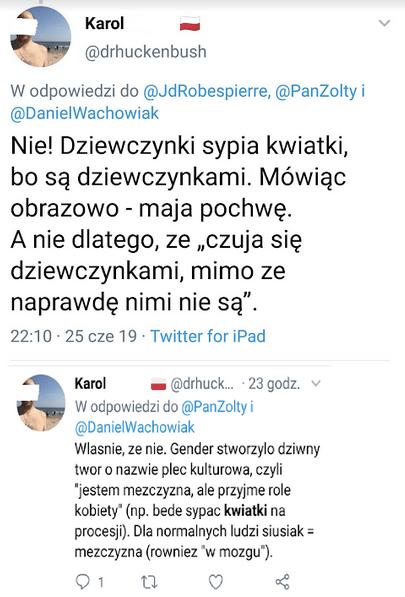405x597 pixels.
Task: Click the @drhuckenbush handle at top
Action: tap(146, 52)
